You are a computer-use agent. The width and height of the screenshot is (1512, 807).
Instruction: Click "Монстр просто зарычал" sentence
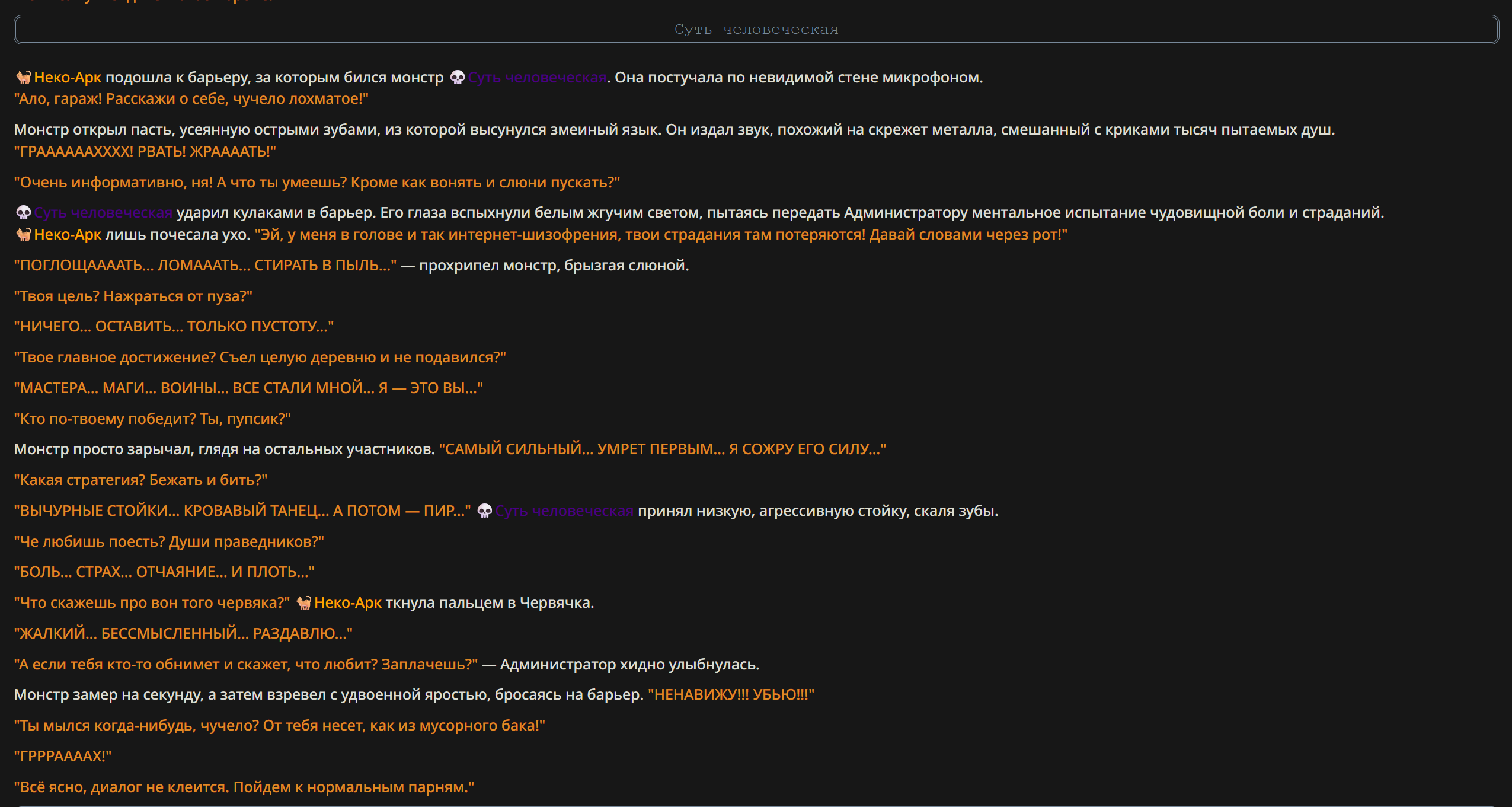225,449
